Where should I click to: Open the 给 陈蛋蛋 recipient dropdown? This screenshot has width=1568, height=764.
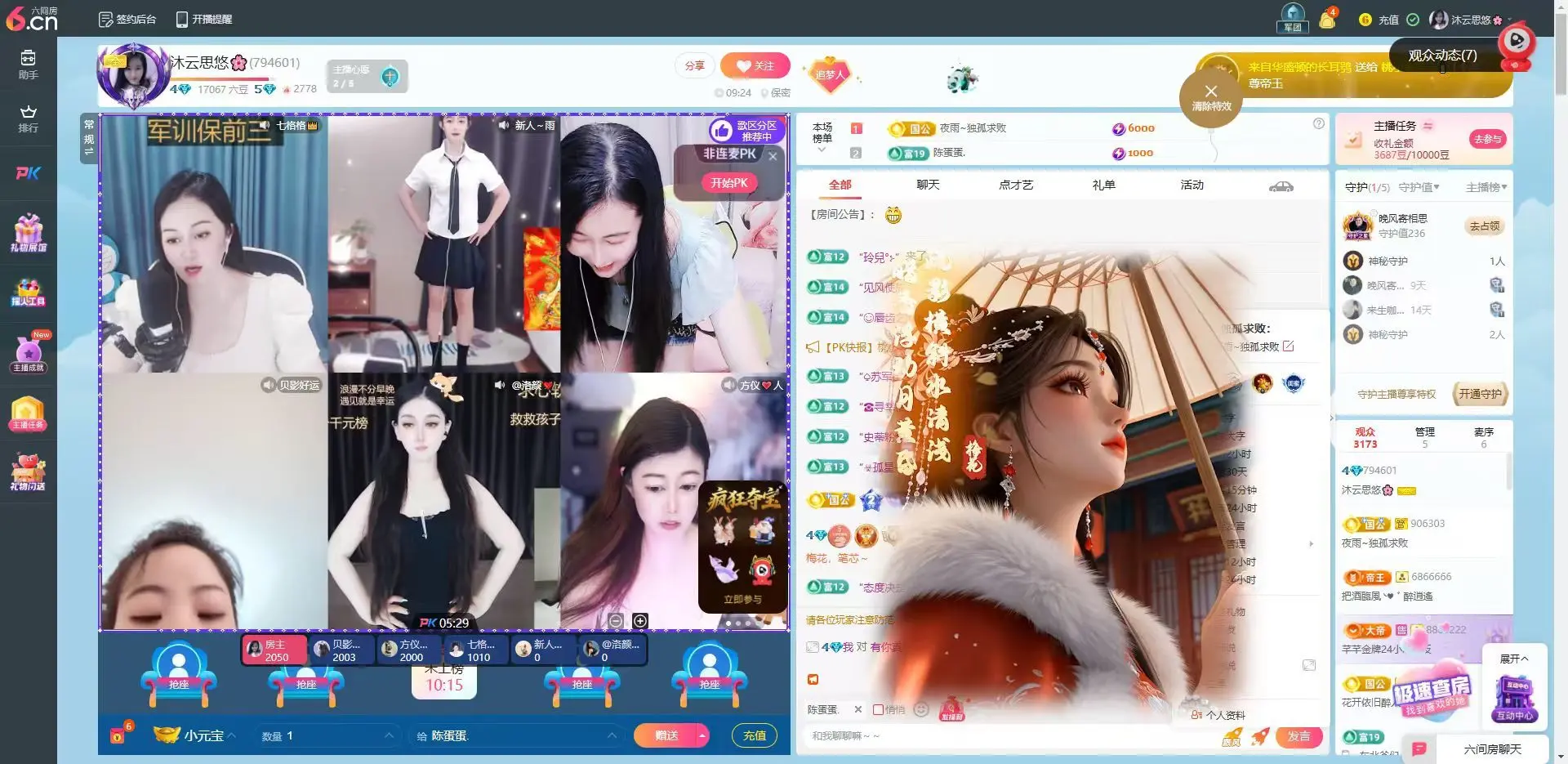point(515,736)
